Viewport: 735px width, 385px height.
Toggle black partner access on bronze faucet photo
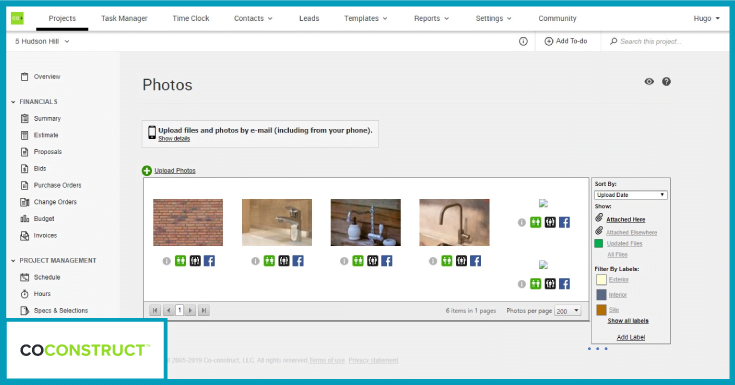(461, 261)
